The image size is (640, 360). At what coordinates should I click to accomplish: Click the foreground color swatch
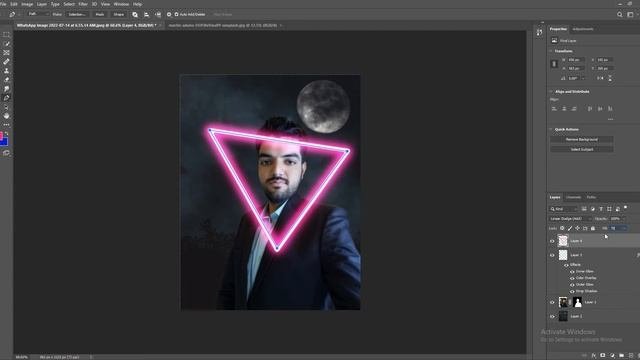point(1,136)
